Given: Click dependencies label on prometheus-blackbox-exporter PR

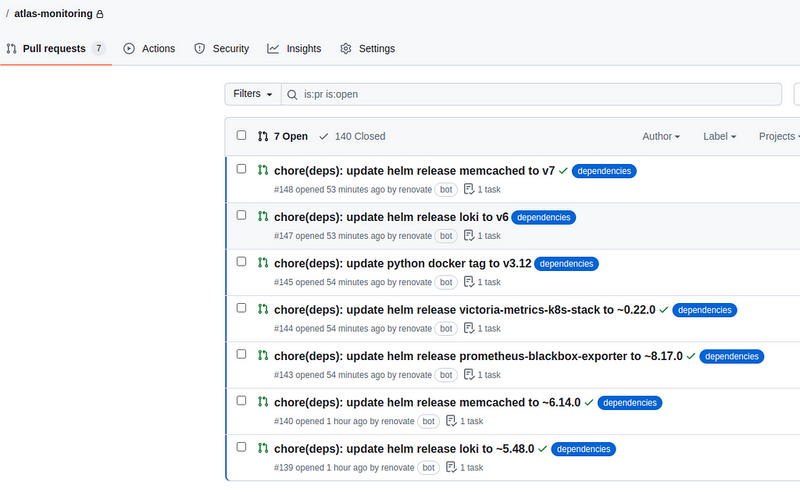Looking at the screenshot, I should 732,356.
